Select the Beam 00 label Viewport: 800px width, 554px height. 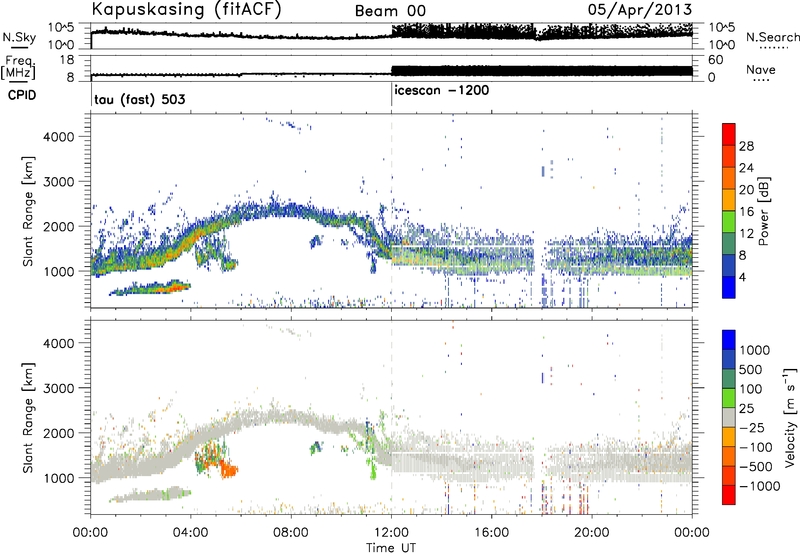390,11
